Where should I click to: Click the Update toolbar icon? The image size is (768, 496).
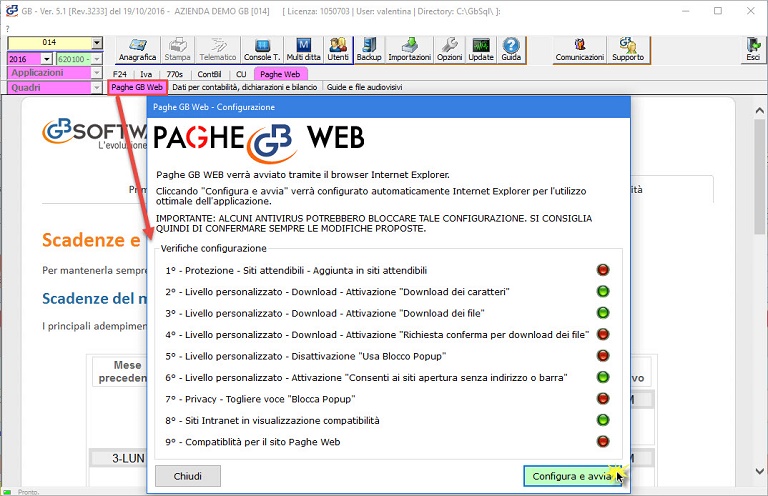(481, 49)
